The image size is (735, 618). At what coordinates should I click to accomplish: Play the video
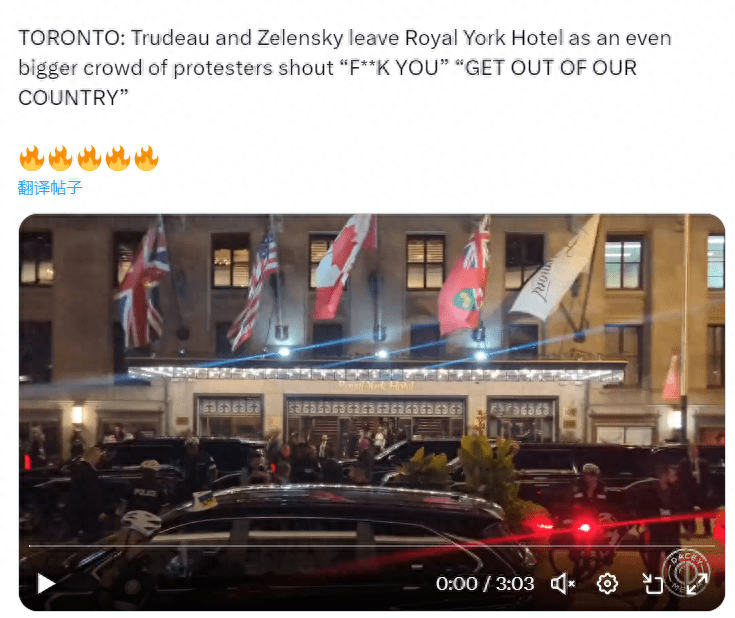coord(46,584)
